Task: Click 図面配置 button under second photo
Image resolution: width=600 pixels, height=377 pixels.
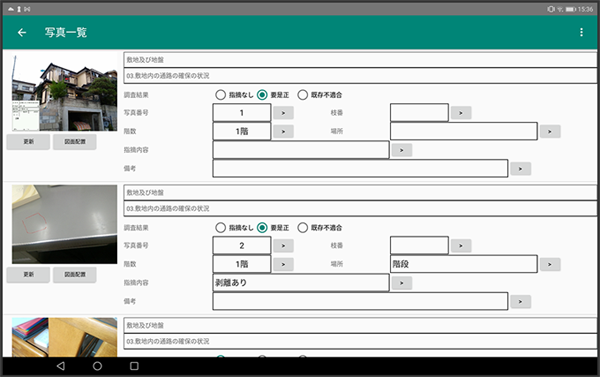Action: pyautogui.click(x=75, y=274)
